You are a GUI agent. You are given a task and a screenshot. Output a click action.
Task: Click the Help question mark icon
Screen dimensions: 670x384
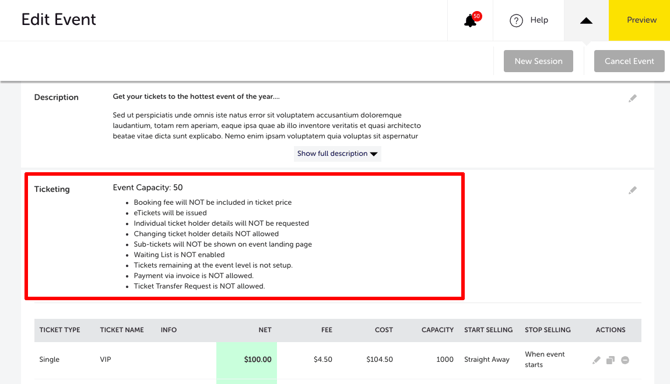coord(516,20)
